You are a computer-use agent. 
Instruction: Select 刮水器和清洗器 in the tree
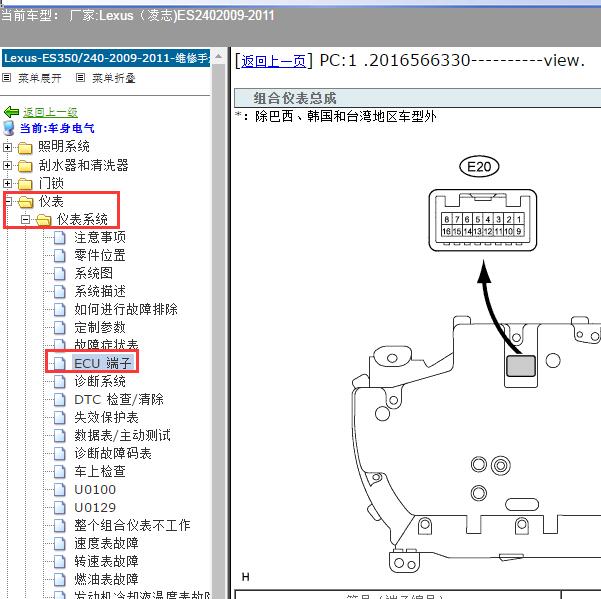(x=83, y=165)
